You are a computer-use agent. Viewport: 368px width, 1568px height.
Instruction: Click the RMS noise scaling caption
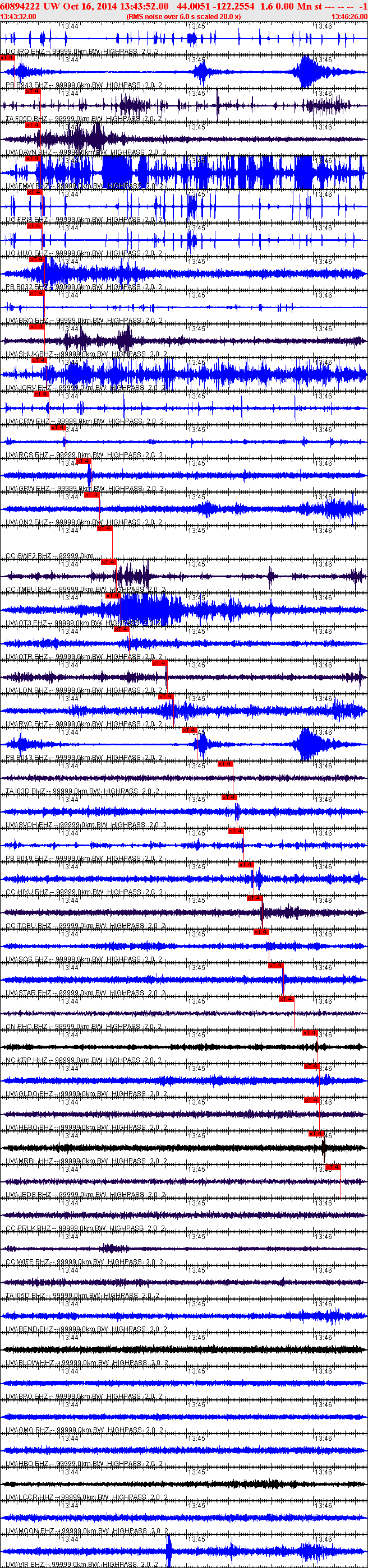[x=183, y=16]
